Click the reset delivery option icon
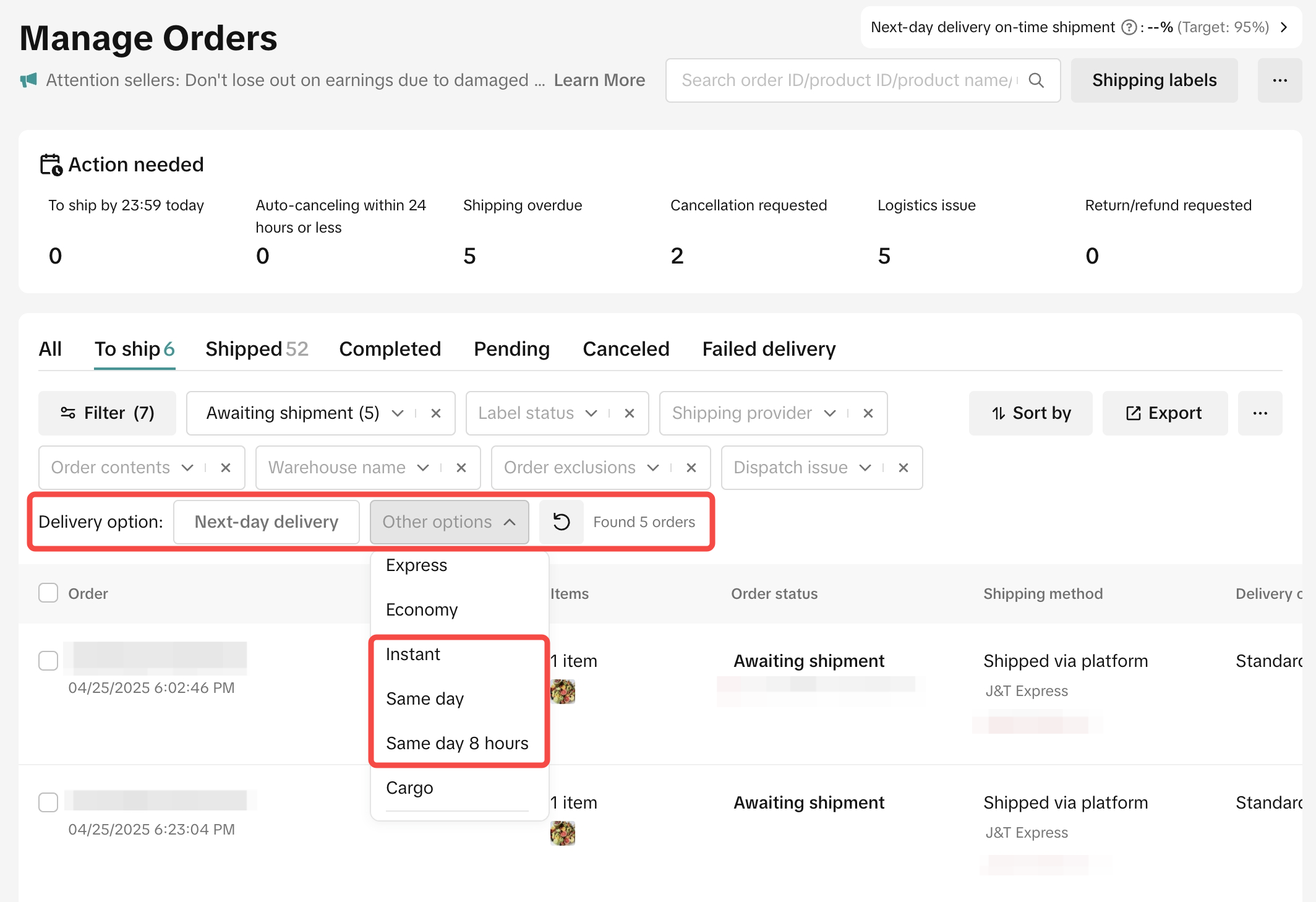 pyautogui.click(x=562, y=522)
